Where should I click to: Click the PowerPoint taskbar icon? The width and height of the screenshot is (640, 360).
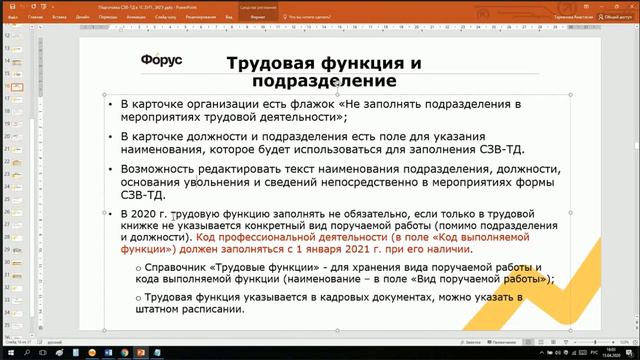141,353
